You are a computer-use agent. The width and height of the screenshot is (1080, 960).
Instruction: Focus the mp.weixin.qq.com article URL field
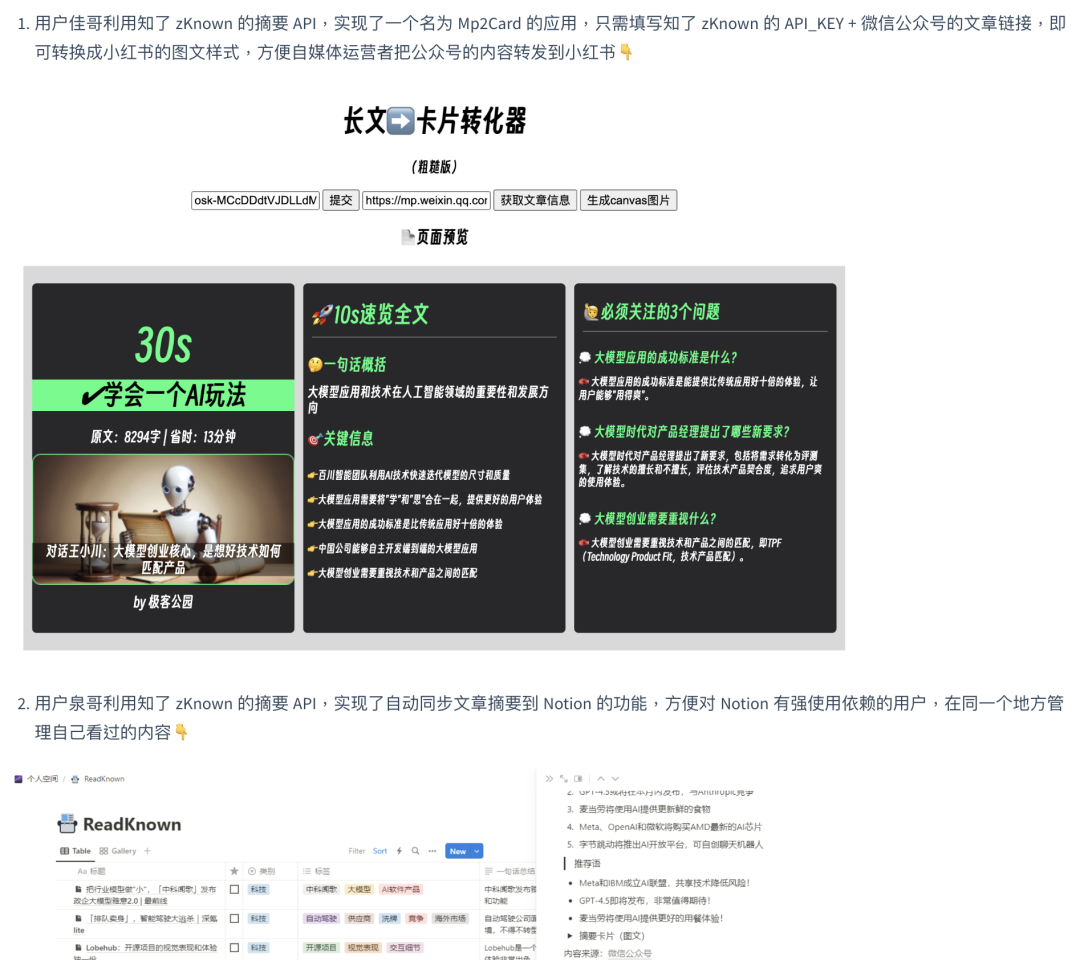[x=426, y=200]
